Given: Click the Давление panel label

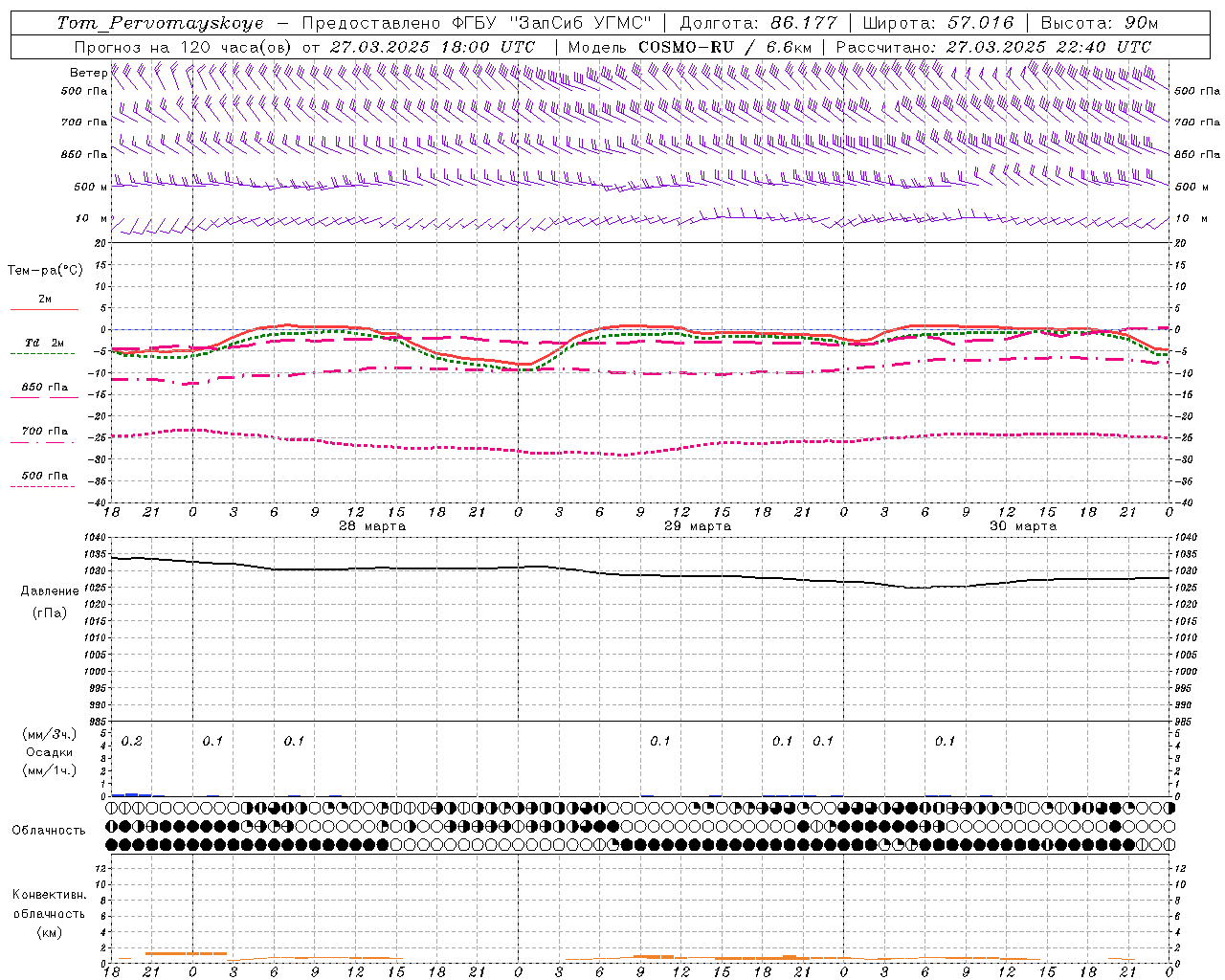Looking at the screenshot, I should pos(50,591).
